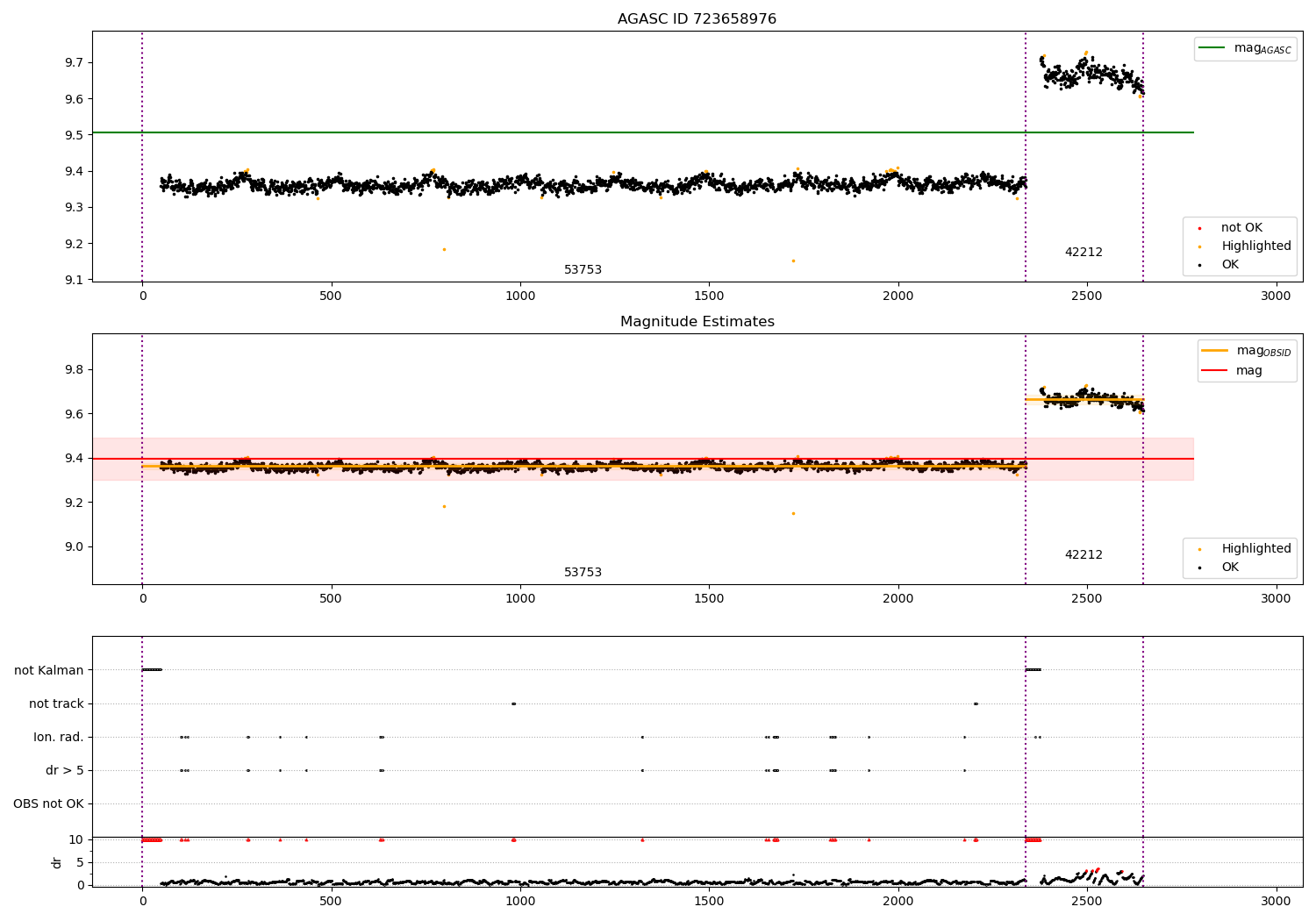The image size is (1316, 921).
Task: Click obsid label '42212' in Magnitude Estimates plot
Action: point(1084,555)
